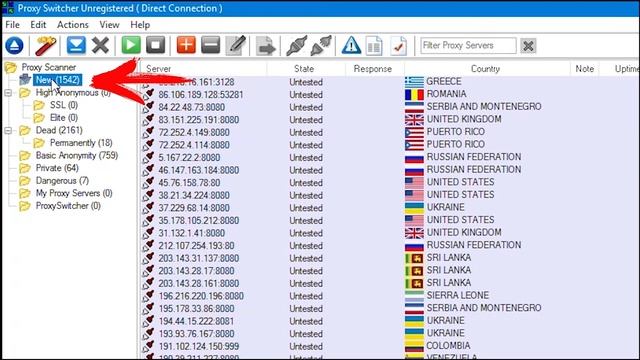The height and width of the screenshot is (360, 640).
Task: Click the pencil edit proxy icon
Action: pyautogui.click(x=236, y=45)
